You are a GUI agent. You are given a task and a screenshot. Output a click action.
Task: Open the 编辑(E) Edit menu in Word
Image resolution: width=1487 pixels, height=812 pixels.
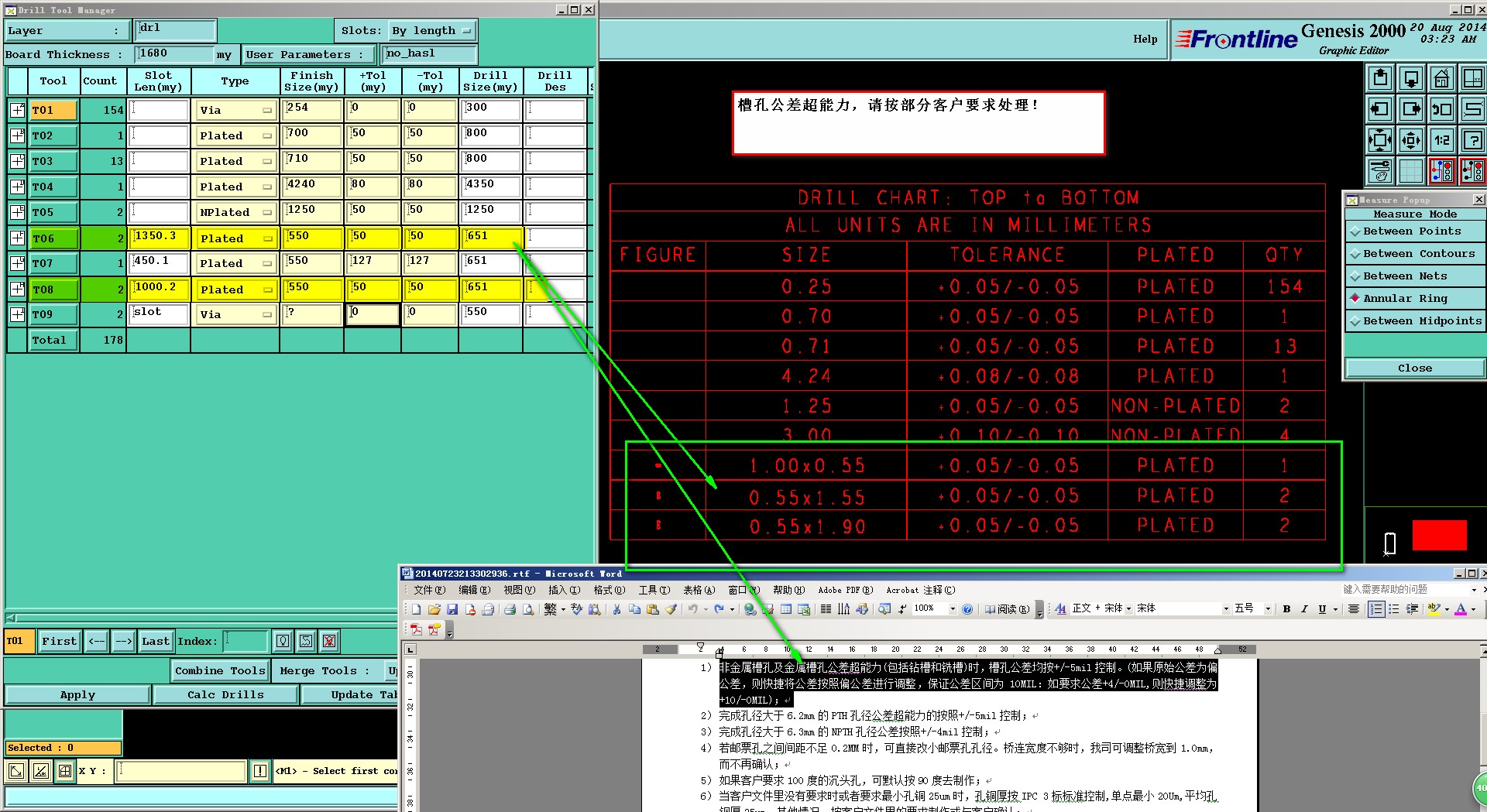[x=474, y=590]
